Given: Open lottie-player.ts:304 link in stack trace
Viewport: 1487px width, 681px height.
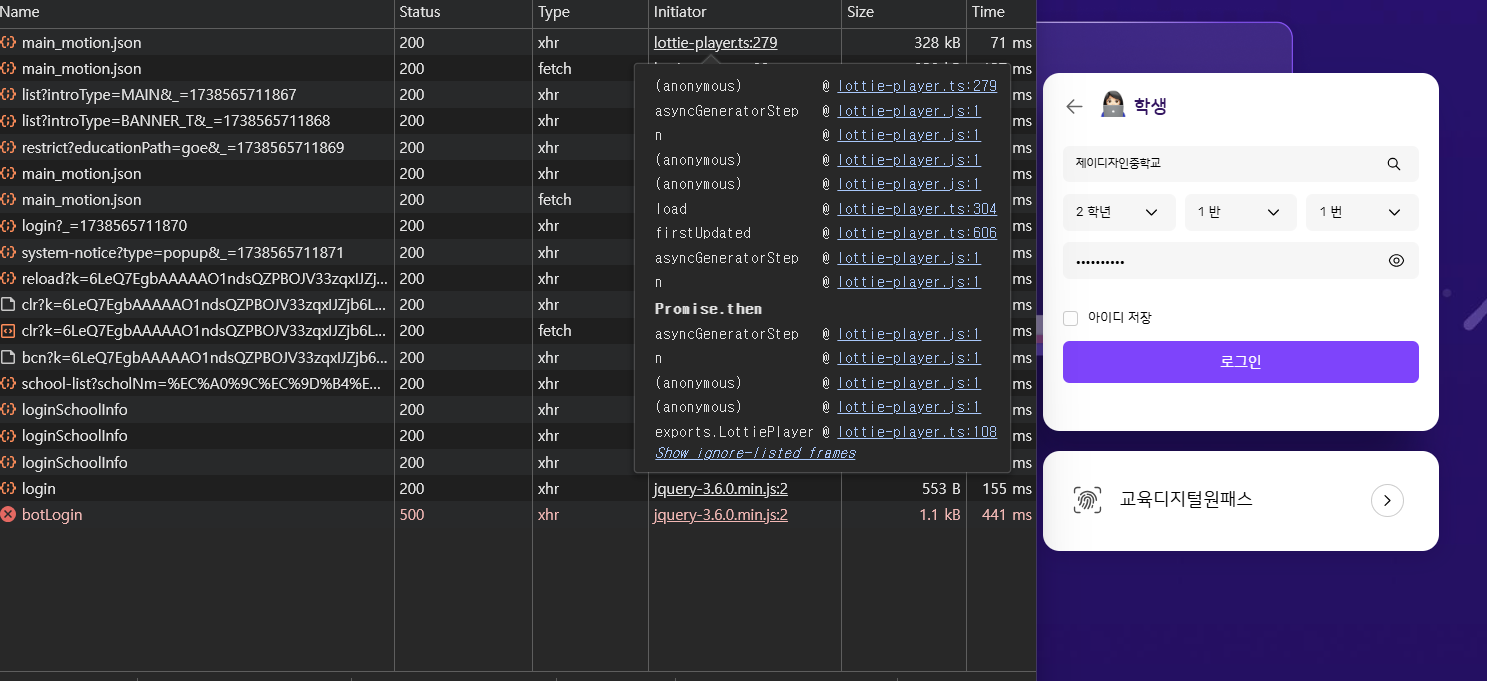Looking at the screenshot, I should 917,209.
